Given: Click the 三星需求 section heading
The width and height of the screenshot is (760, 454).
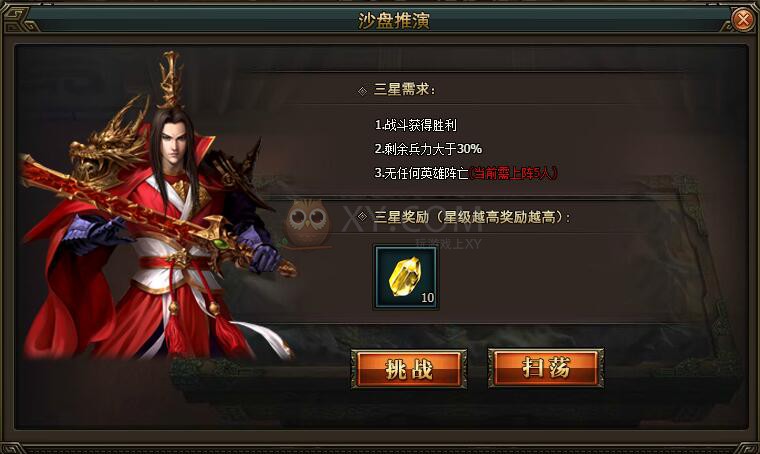Looking at the screenshot, I should tap(404, 90).
